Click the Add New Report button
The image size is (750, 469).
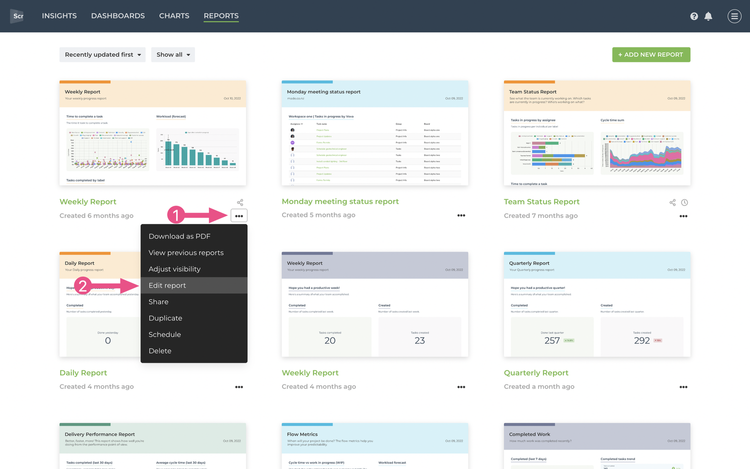[x=651, y=55]
